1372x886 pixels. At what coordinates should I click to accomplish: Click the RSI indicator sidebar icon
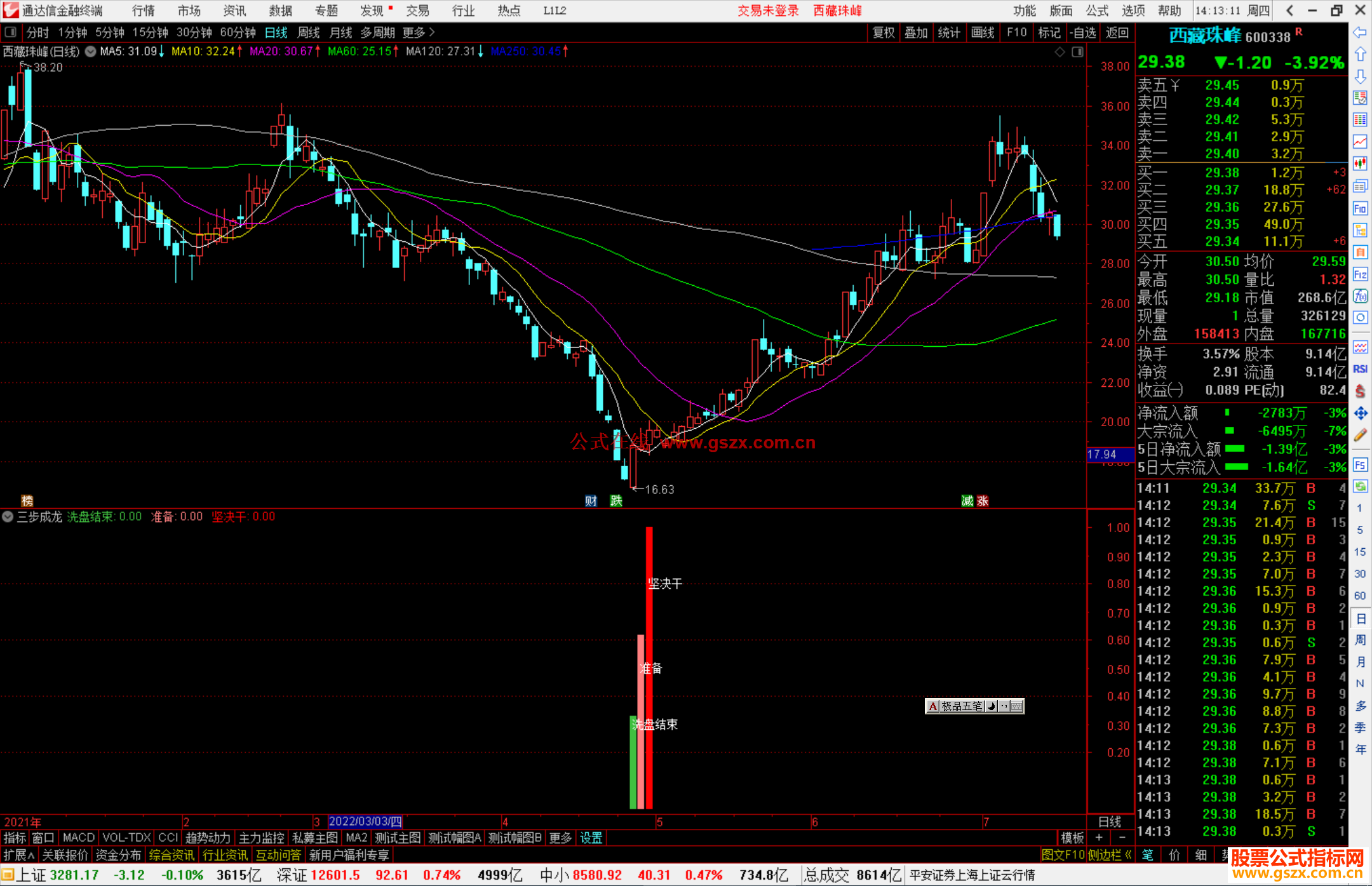click(x=1360, y=369)
